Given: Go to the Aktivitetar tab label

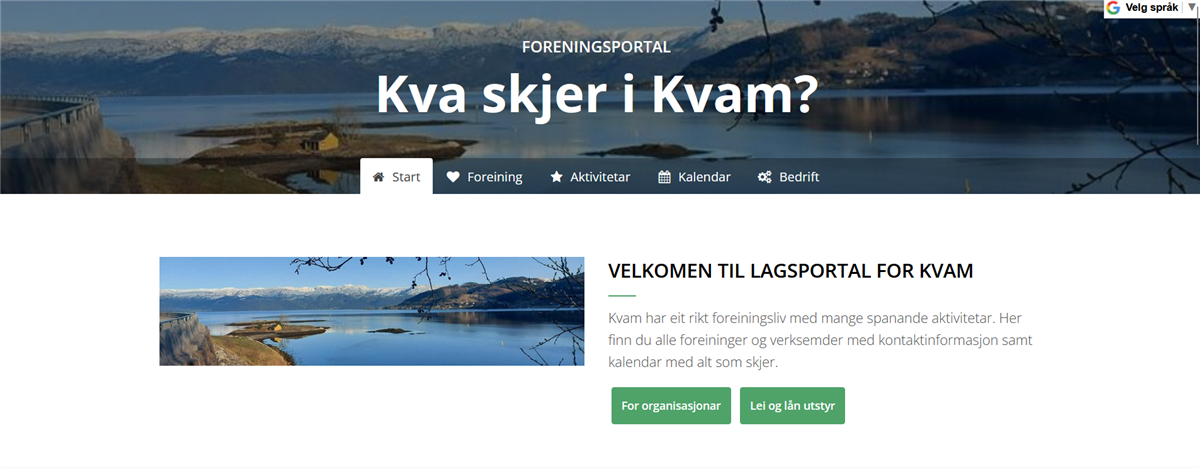Looking at the screenshot, I should pos(600,177).
